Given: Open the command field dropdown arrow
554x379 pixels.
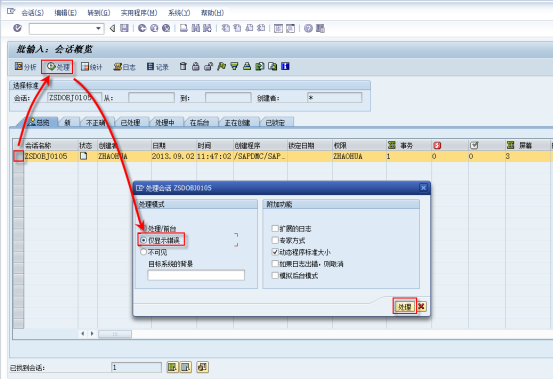Looking at the screenshot, I should click(x=99, y=28).
